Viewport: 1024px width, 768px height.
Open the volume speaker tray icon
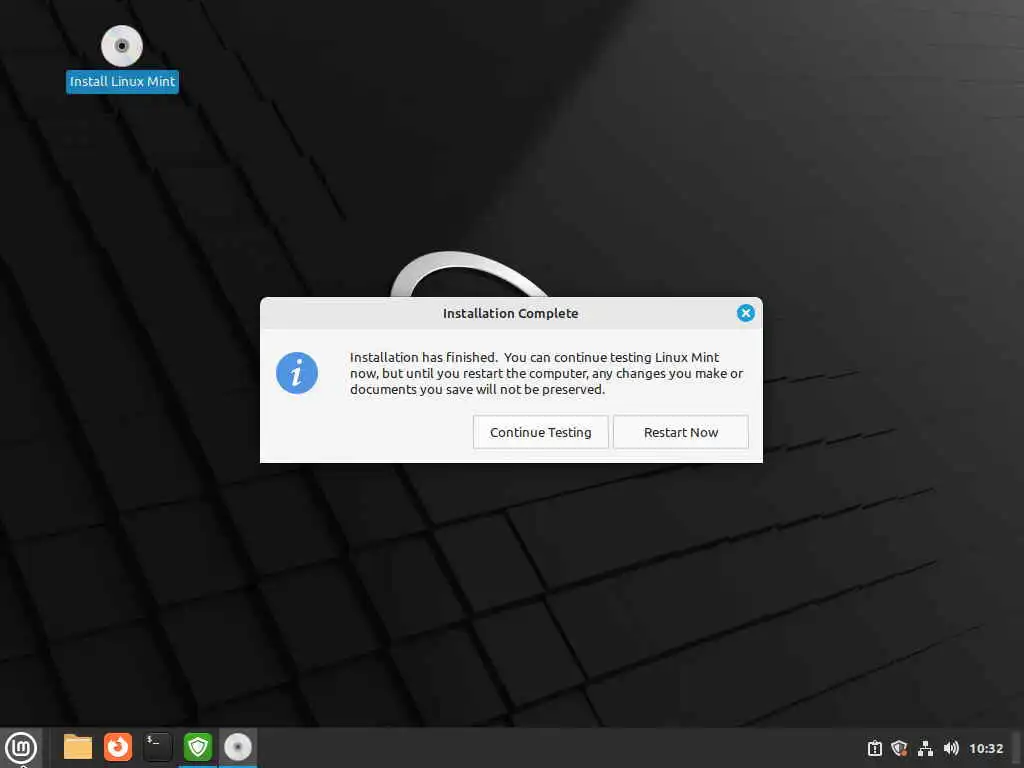pos(952,748)
